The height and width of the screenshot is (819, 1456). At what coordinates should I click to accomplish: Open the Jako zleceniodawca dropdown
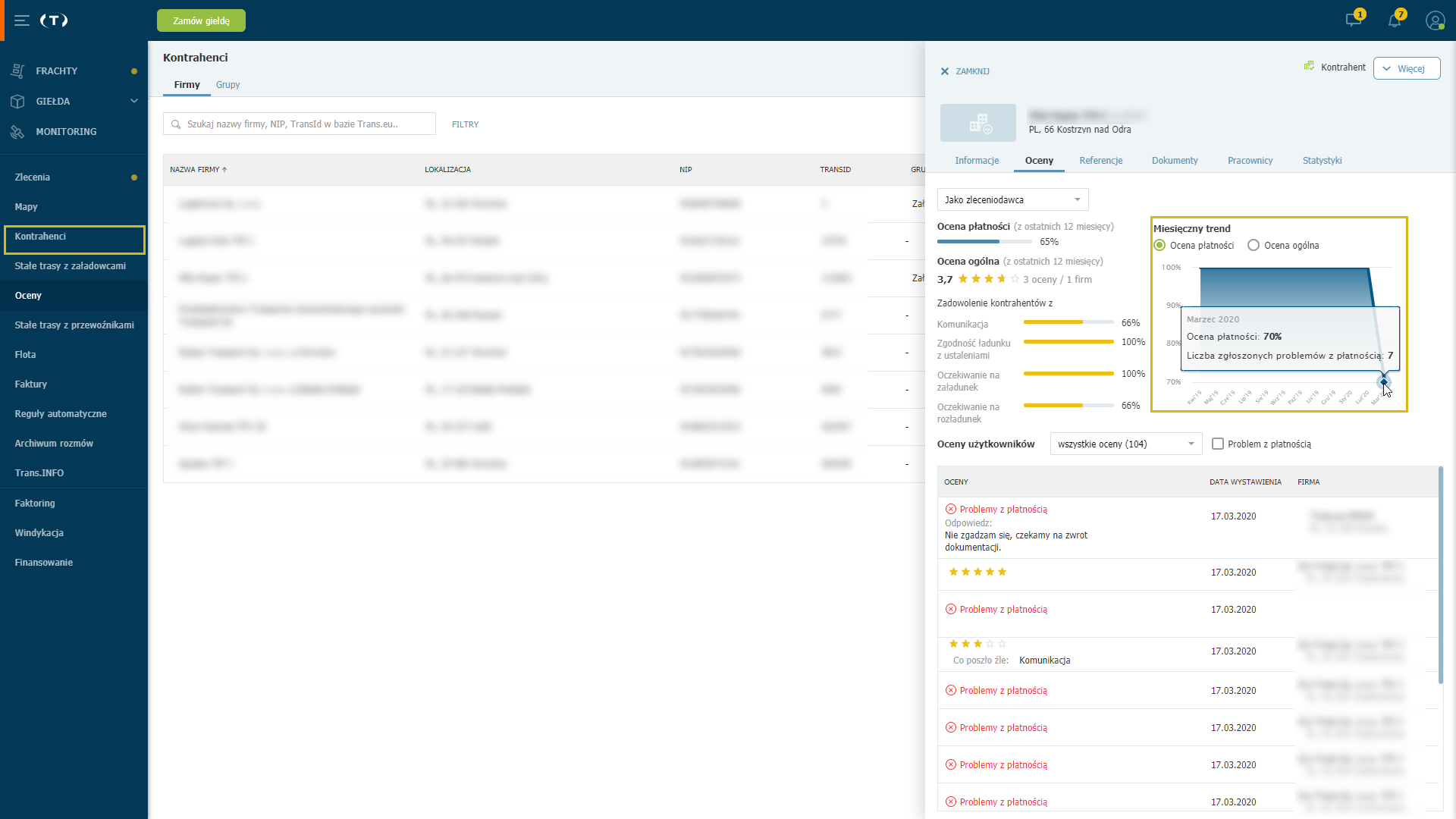coord(1013,199)
